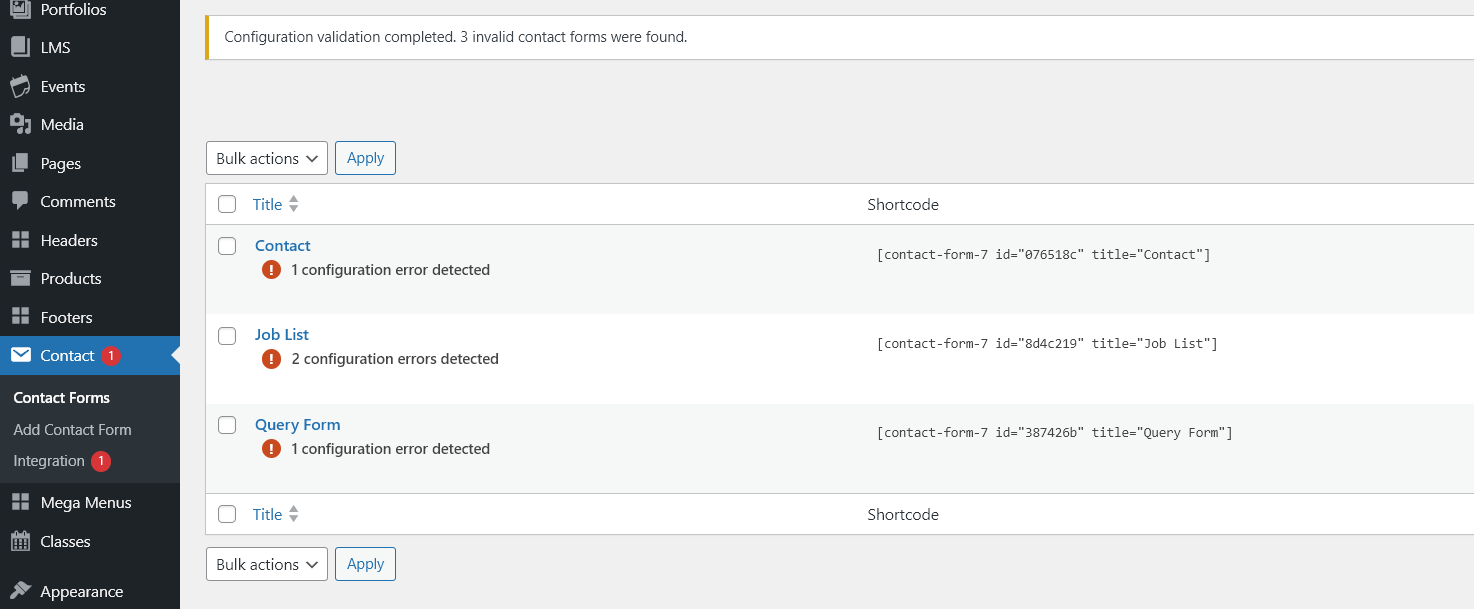Image resolution: width=1474 pixels, height=609 pixels.
Task: Click the Pages icon in sidebar
Action: tap(20, 163)
